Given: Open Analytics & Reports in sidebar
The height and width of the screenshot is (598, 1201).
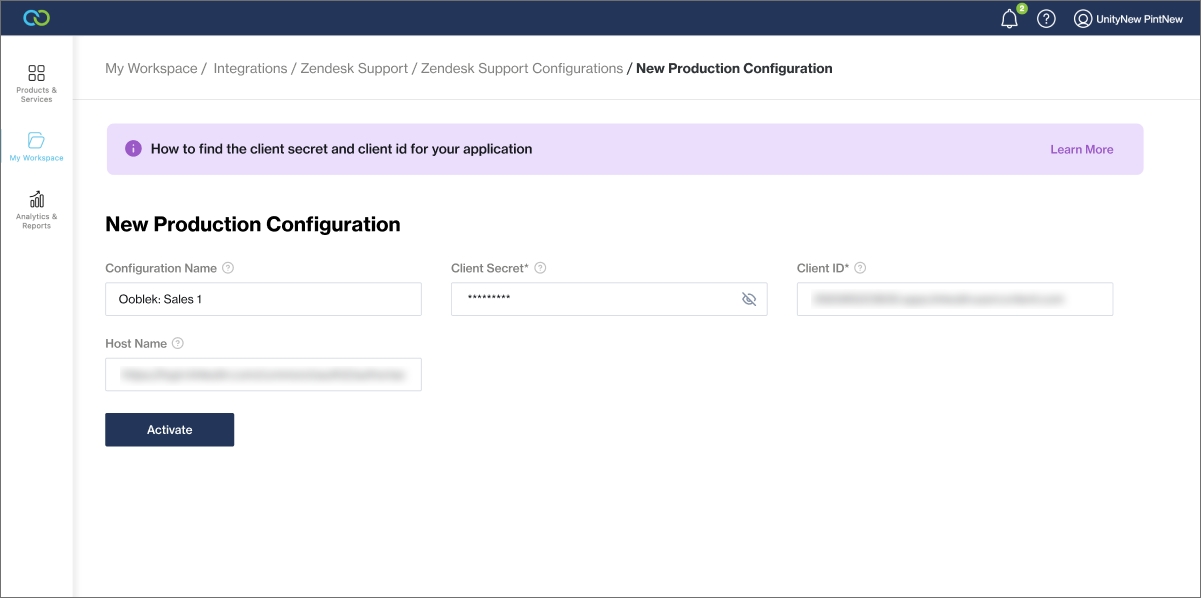Looking at the screenshot, I should click(36, 210).
